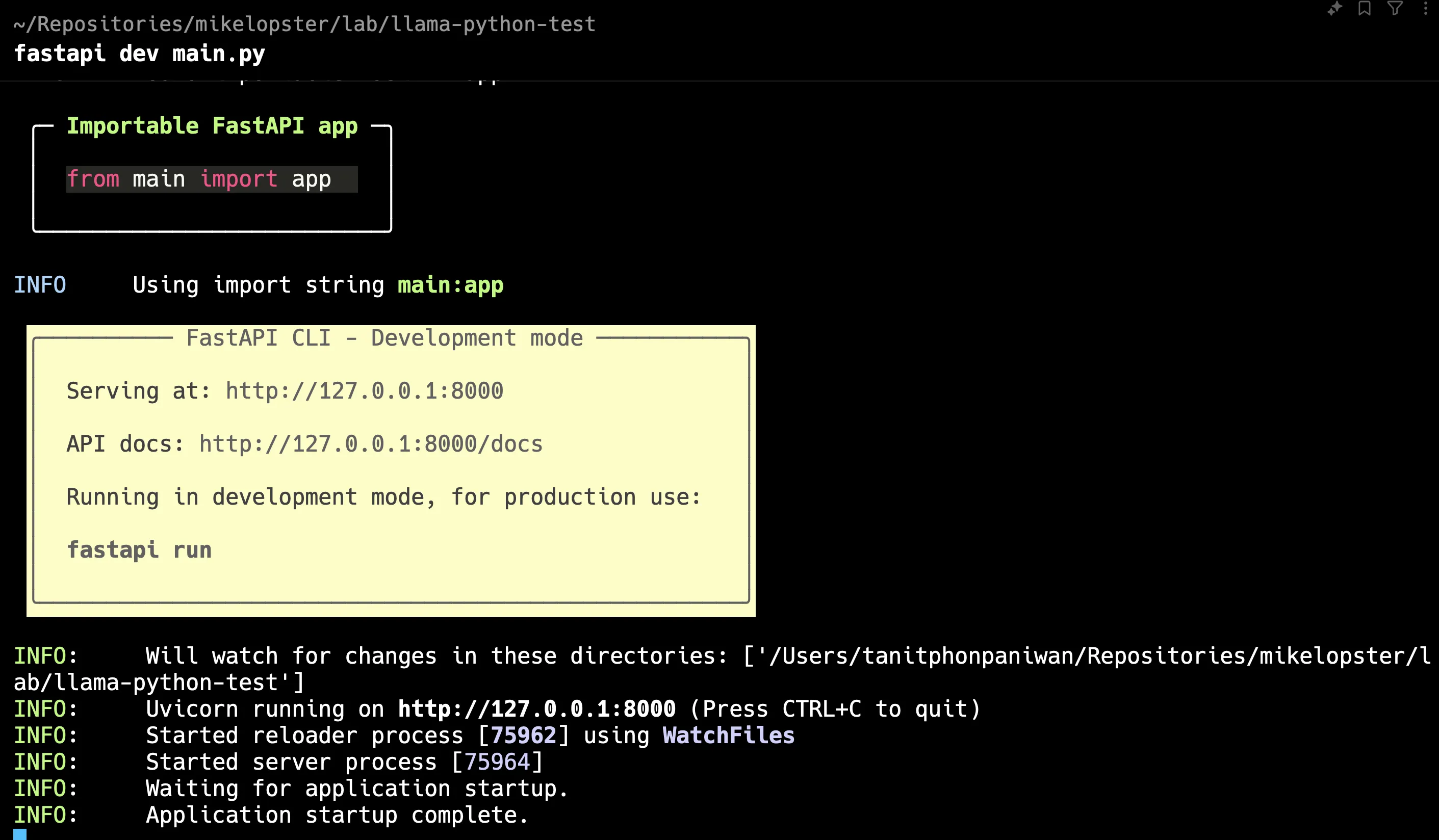
Task: Click the fastapi run command text
Action: tap(139, 550)
